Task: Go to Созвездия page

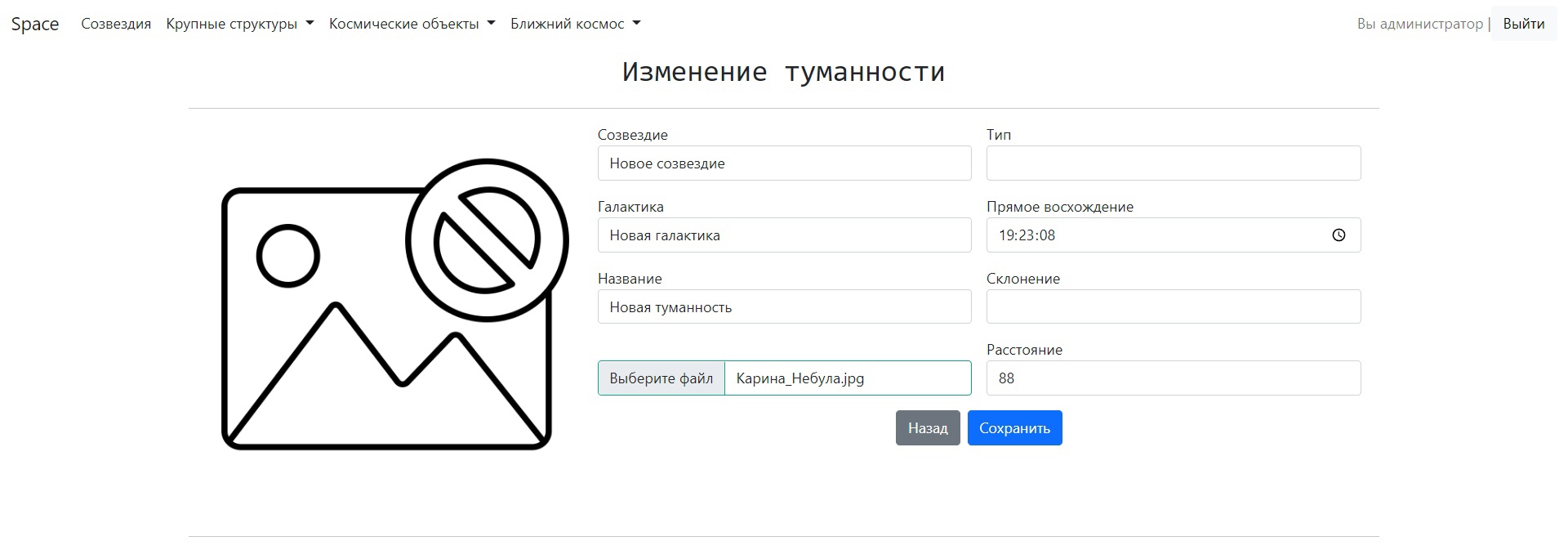Action: 116,24
